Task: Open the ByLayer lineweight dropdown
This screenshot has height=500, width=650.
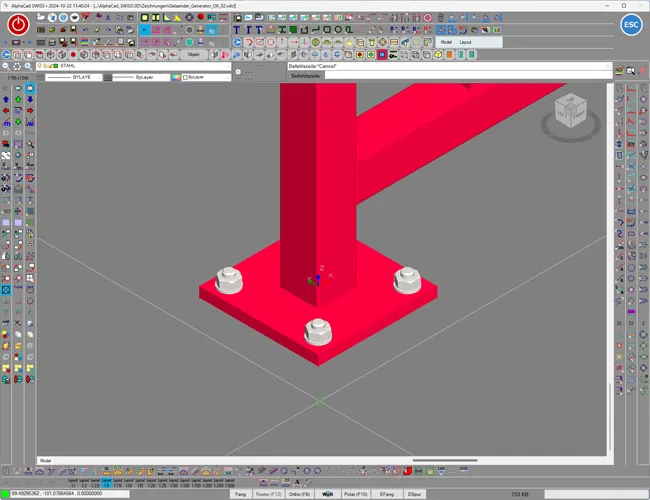Action: point(141,77)
